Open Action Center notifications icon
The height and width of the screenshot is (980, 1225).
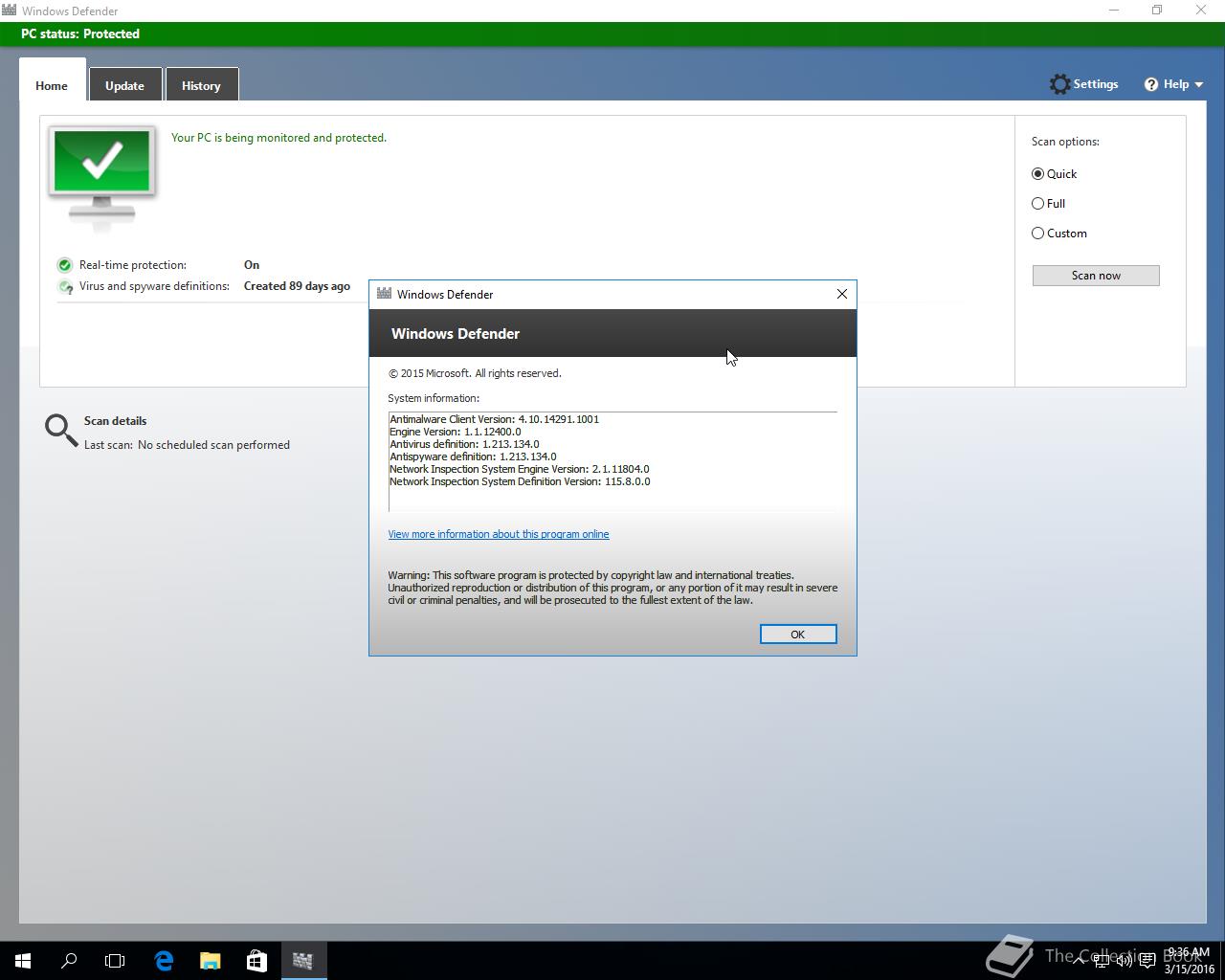(x=1147, y=961)
